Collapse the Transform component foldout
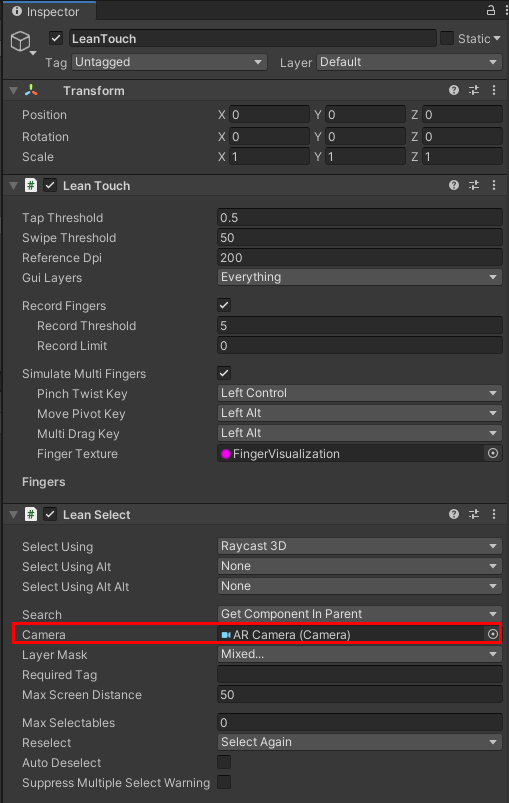The height and width of the screenshot is (803, 509). point(14,91)
